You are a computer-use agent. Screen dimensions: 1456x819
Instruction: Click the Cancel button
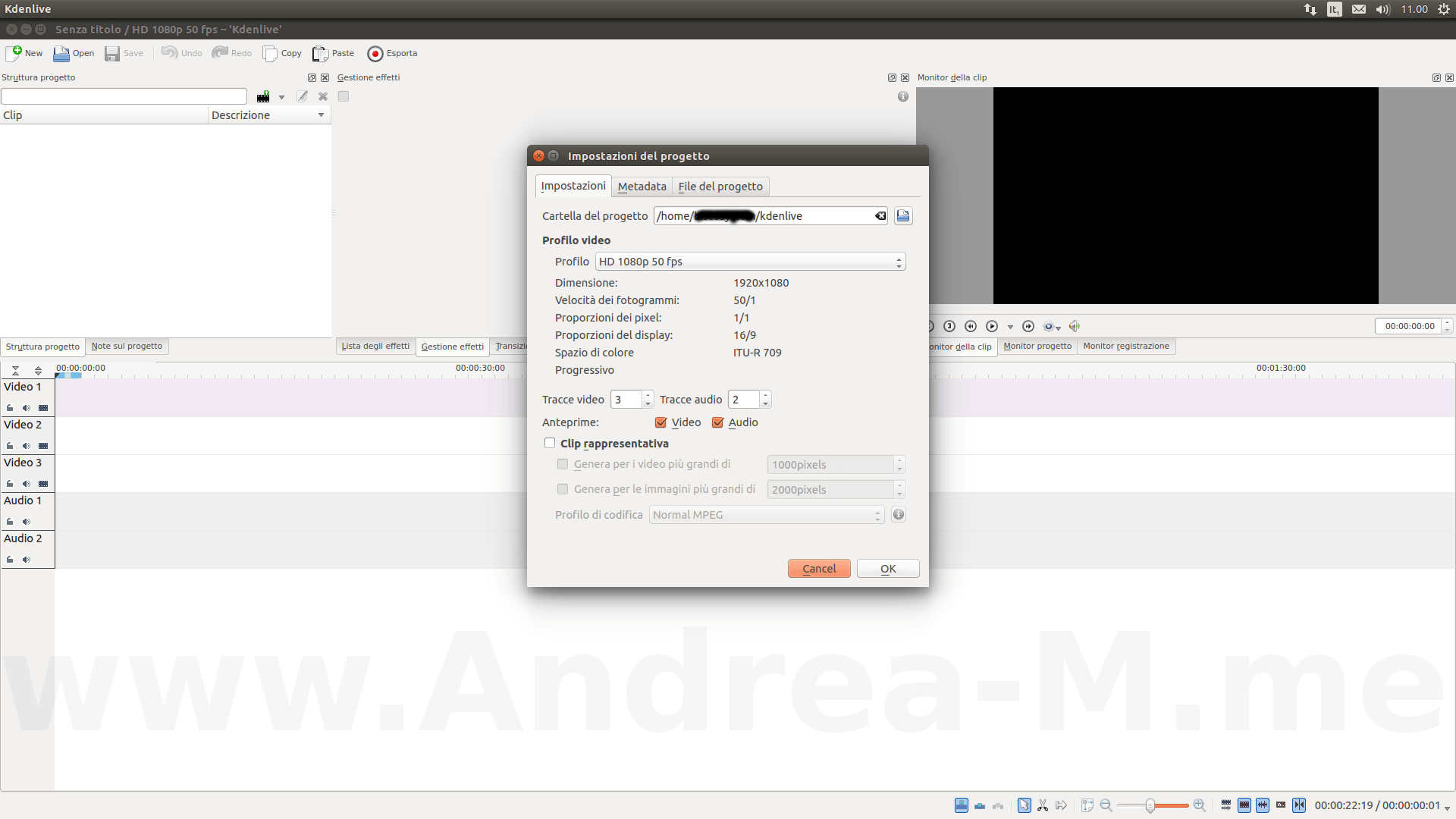click(x=819, y=569)
